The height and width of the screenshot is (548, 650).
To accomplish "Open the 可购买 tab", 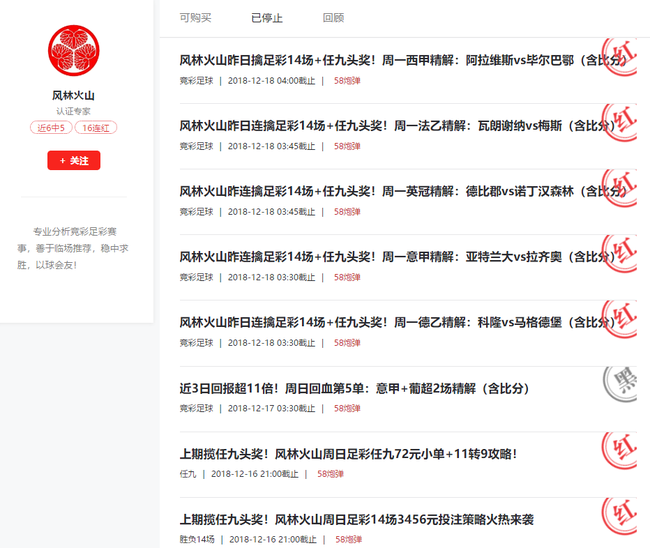I will [195, 18].
